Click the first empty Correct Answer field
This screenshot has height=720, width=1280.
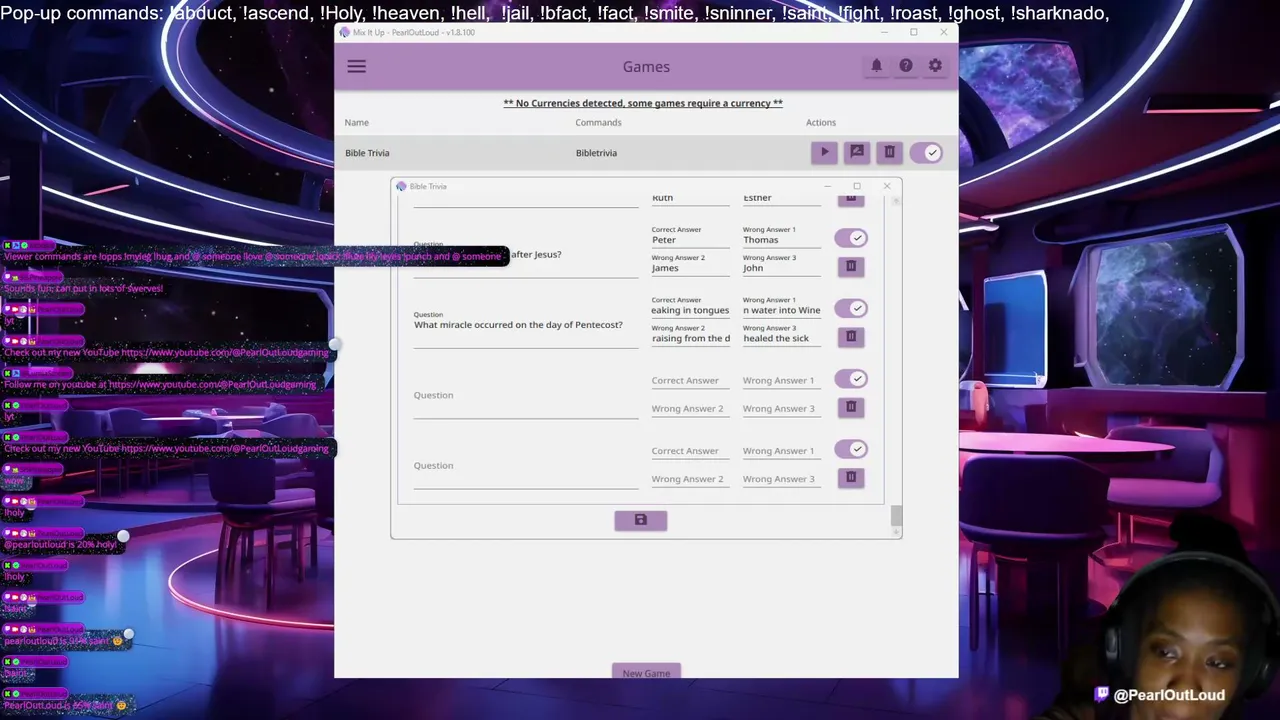coord(690,381)
